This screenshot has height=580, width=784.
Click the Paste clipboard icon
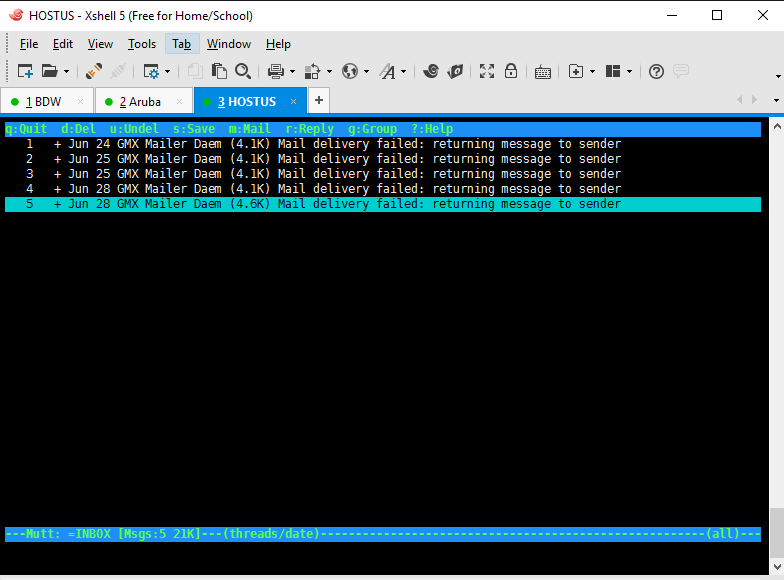click(219, 71)
